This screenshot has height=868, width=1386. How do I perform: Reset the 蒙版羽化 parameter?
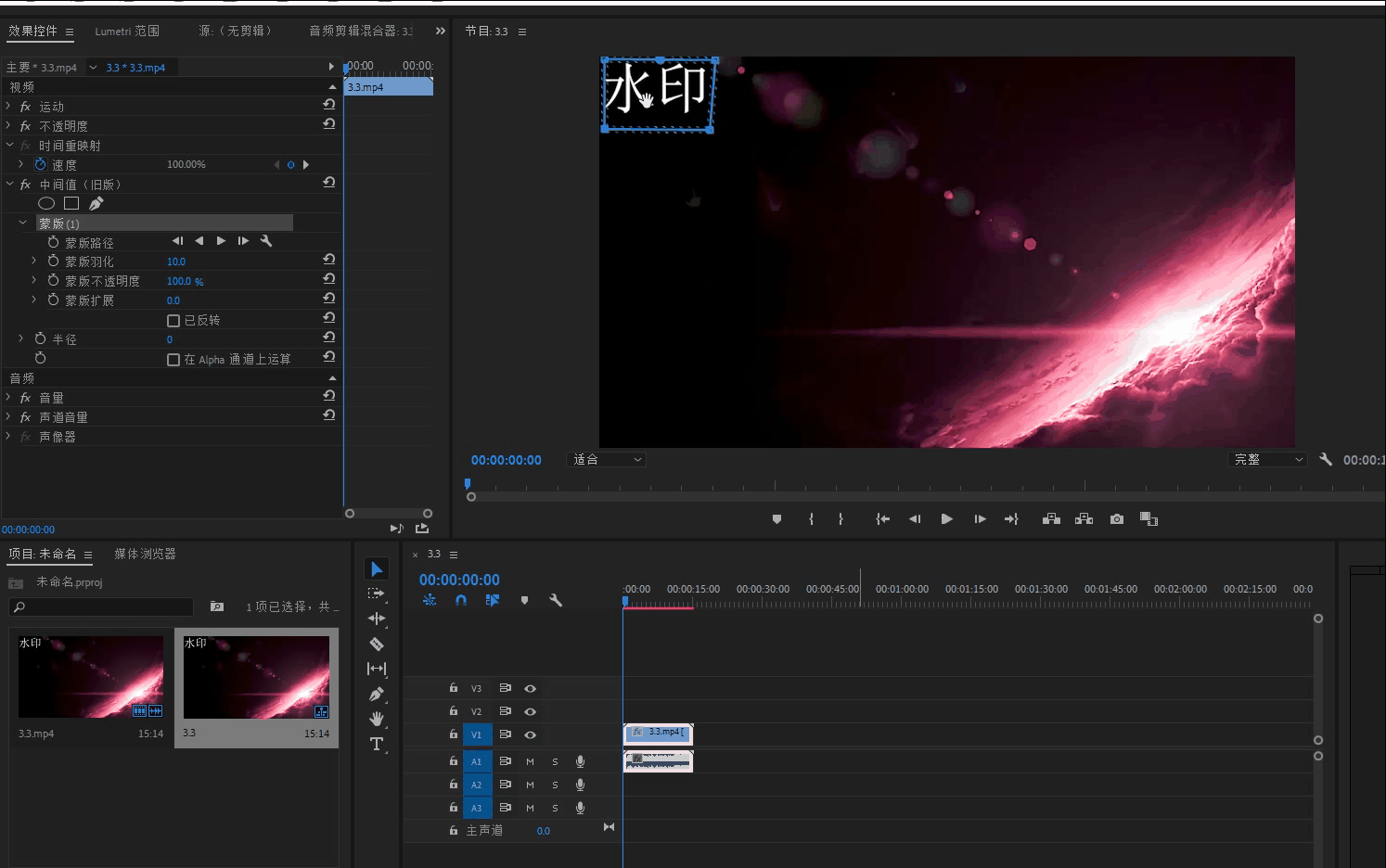[x=329, y=261]
